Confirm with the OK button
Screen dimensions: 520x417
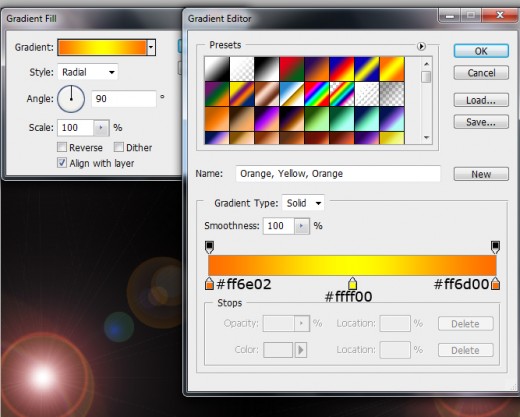tap(481, 51)
